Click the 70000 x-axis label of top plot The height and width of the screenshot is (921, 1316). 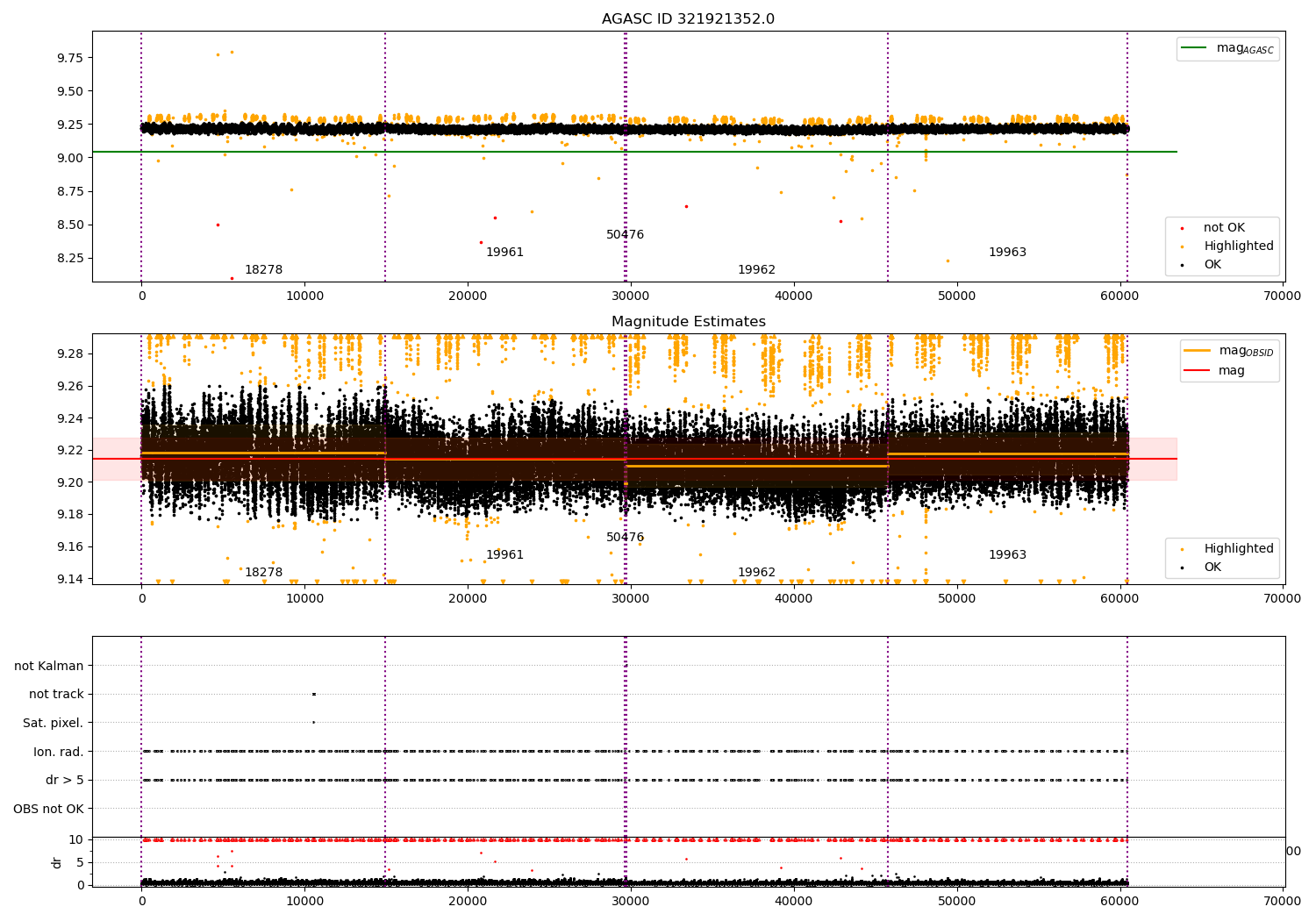pos(1283,296)
